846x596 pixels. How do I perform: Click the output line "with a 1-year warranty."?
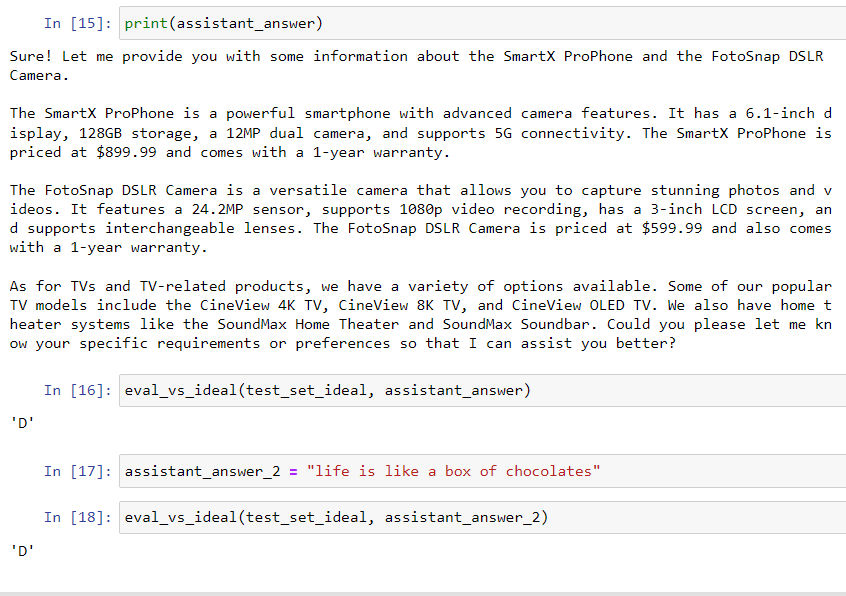108,247
